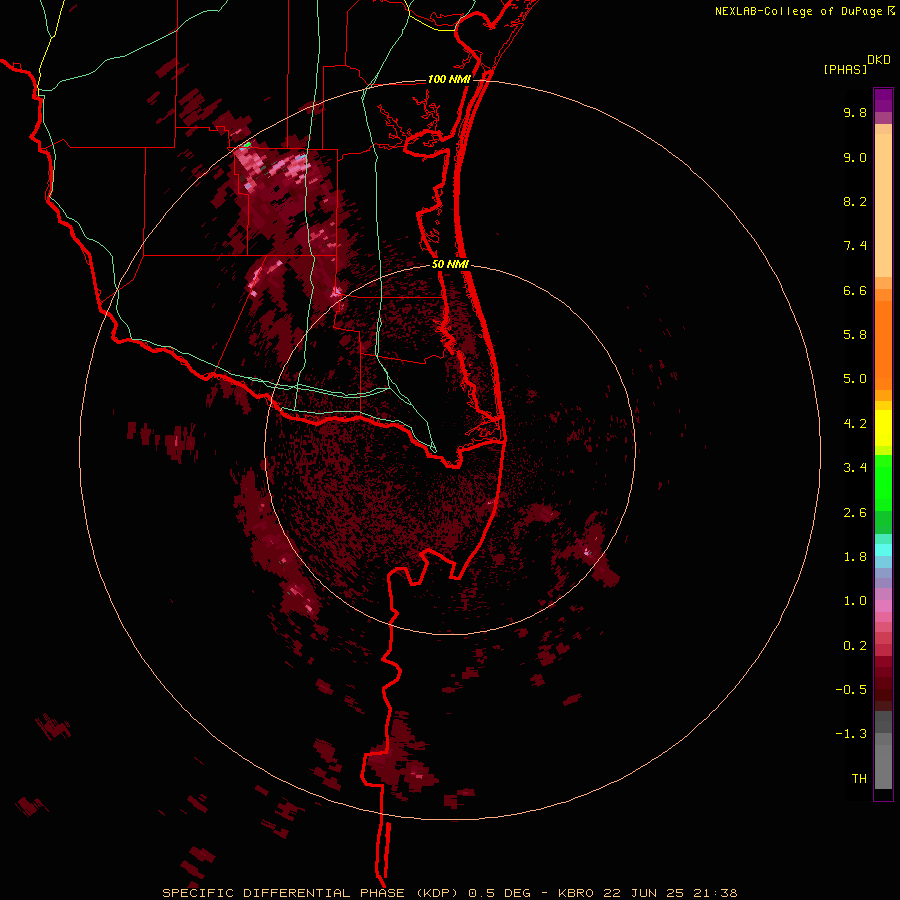
Task: Click the [PHAS] legend heading
Action: click(x=845, y=69)
